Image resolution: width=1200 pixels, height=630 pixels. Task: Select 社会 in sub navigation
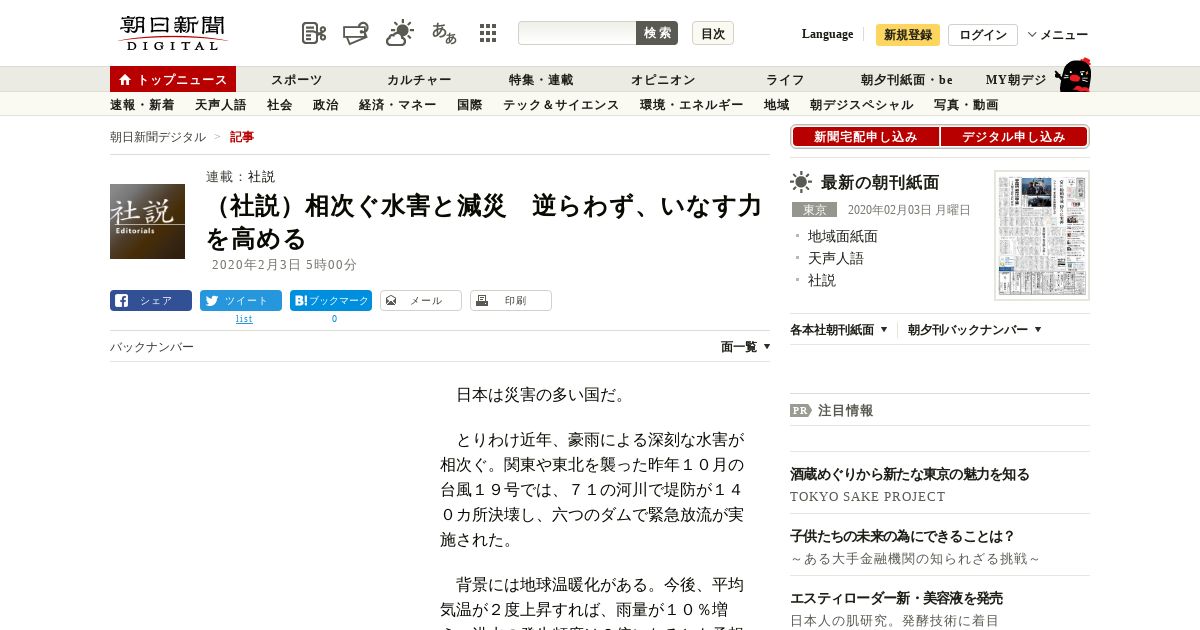coord(280,105)
